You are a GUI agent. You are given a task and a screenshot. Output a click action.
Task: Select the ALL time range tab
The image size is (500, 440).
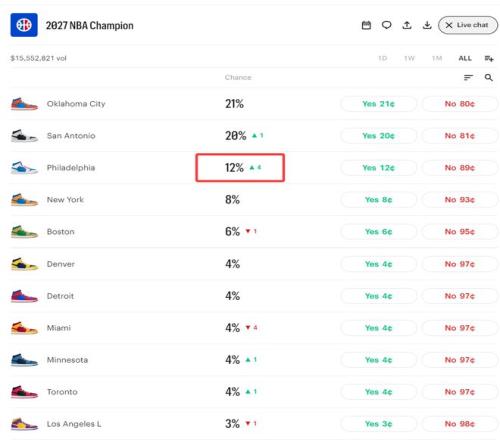pos(465,58)
